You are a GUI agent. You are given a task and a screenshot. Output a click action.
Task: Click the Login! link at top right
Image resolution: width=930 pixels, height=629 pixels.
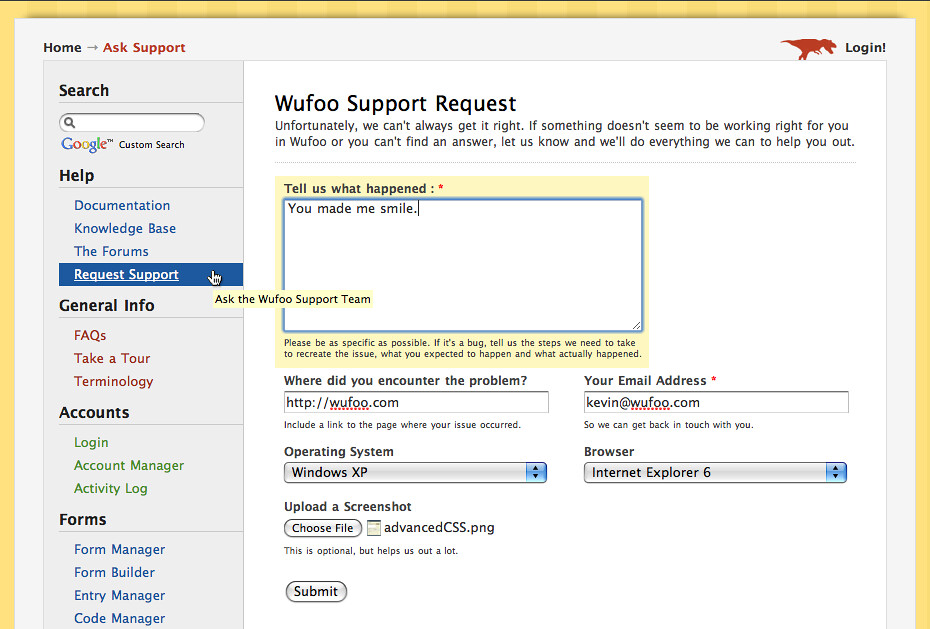pos(865,47)
